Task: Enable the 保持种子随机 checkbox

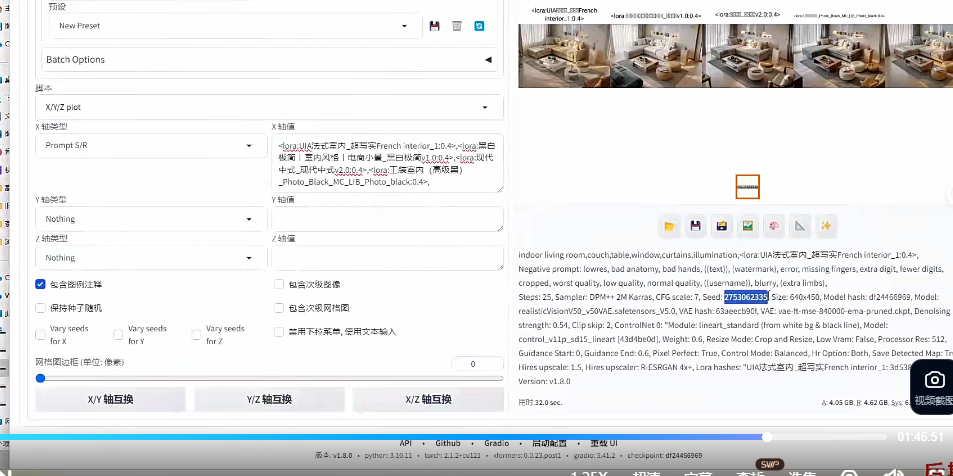Action: click(41, 308)
